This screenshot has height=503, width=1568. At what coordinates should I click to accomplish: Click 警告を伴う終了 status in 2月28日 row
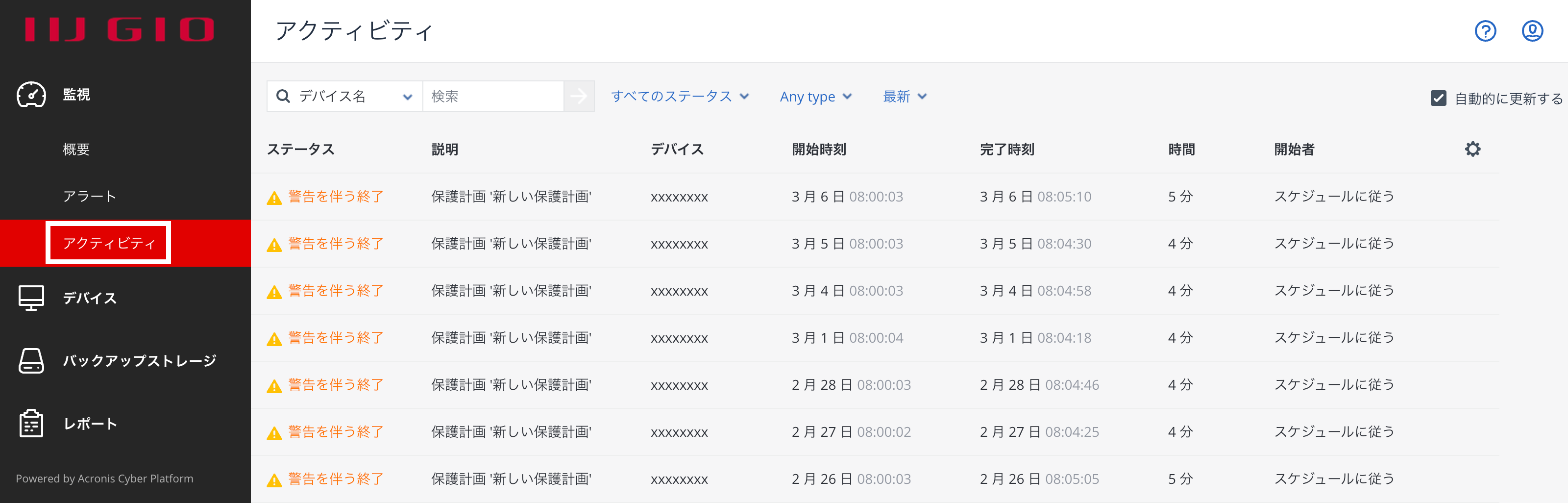pos(336,384)
